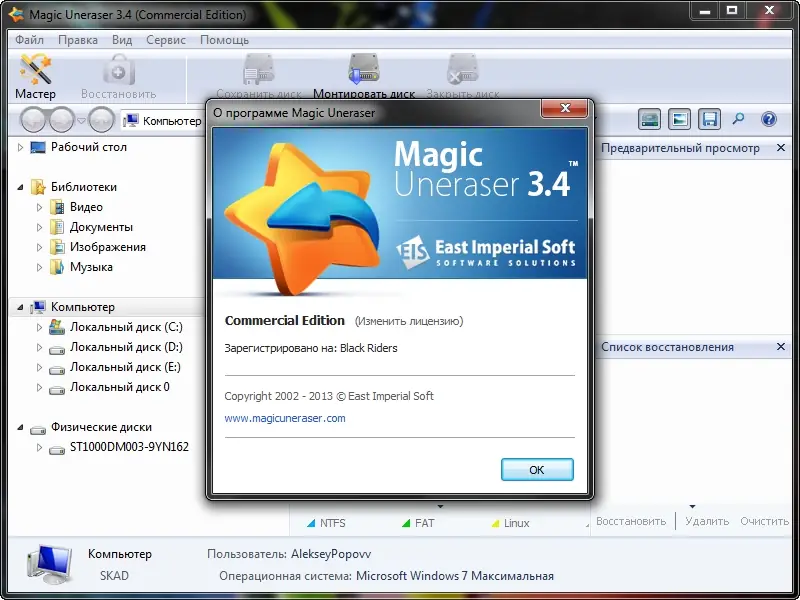Click the SKAD computer name text
The width and height of the screenshot is (800, 600).
click(x=114, y=576)
